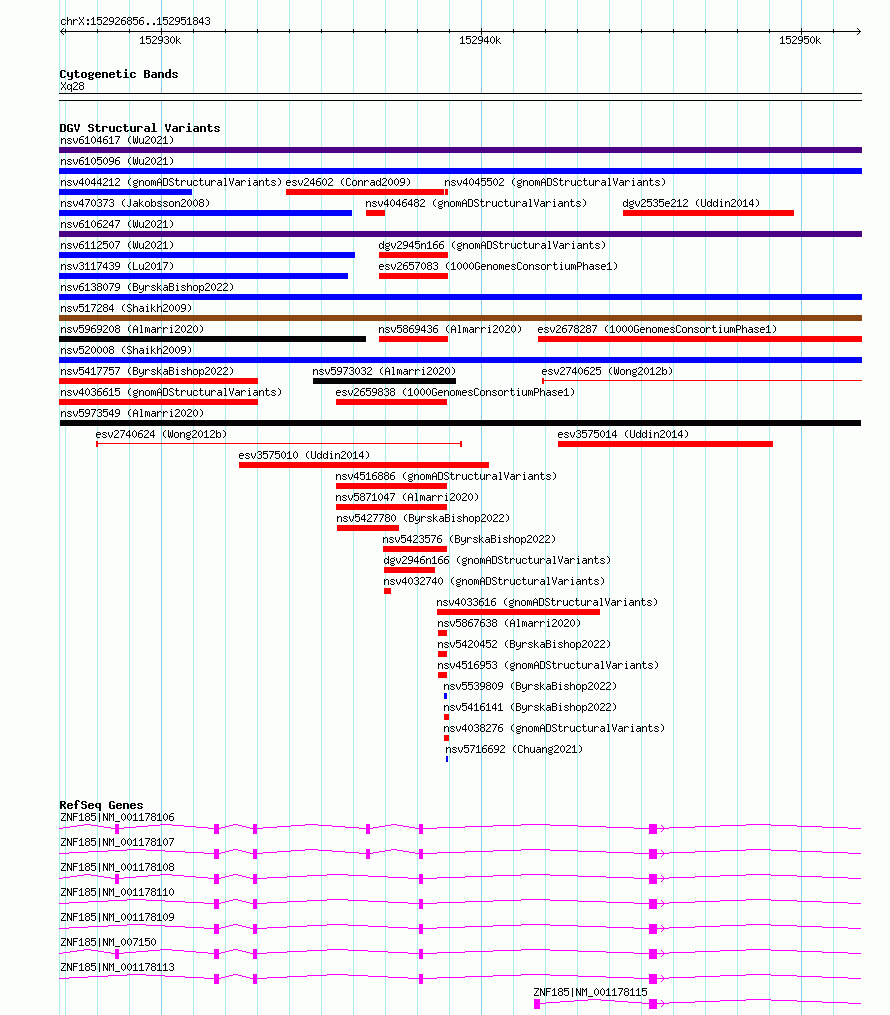The image size is (890, 1015).
Task: Click nsv520008 (Shaikh2009) label
Action: coord(126,350)
